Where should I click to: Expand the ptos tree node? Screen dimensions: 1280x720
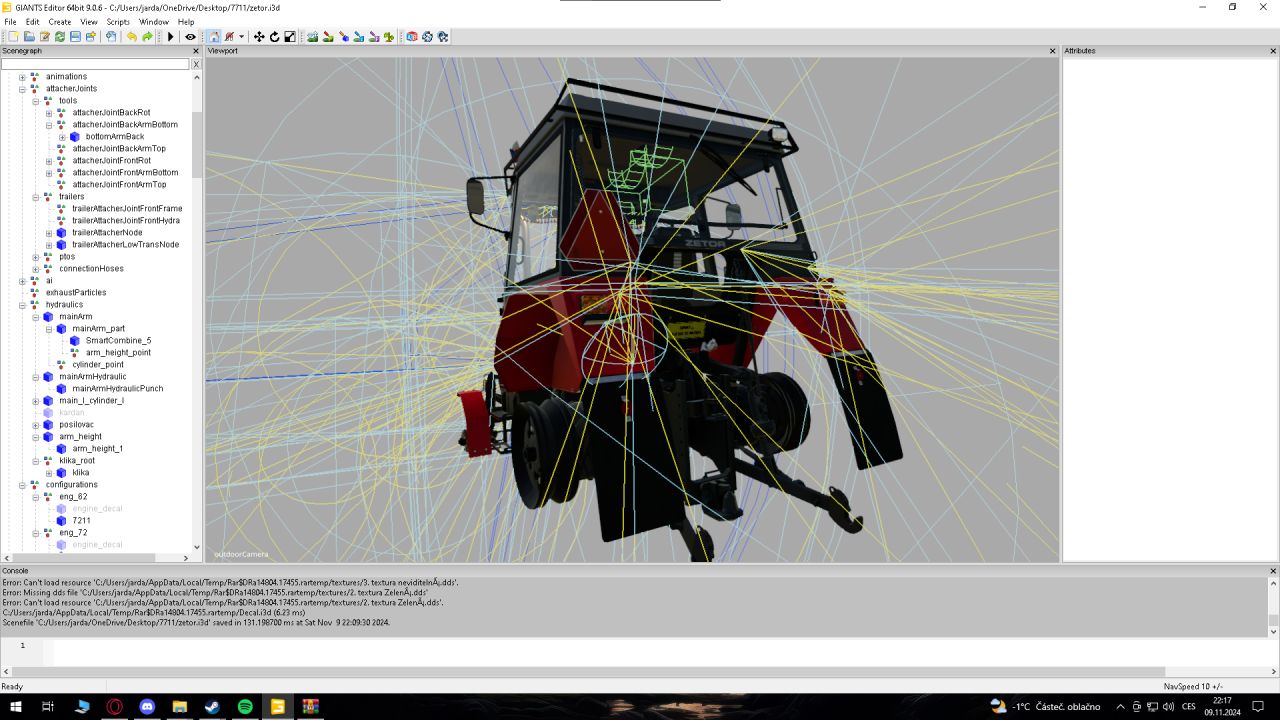(35, 257)
